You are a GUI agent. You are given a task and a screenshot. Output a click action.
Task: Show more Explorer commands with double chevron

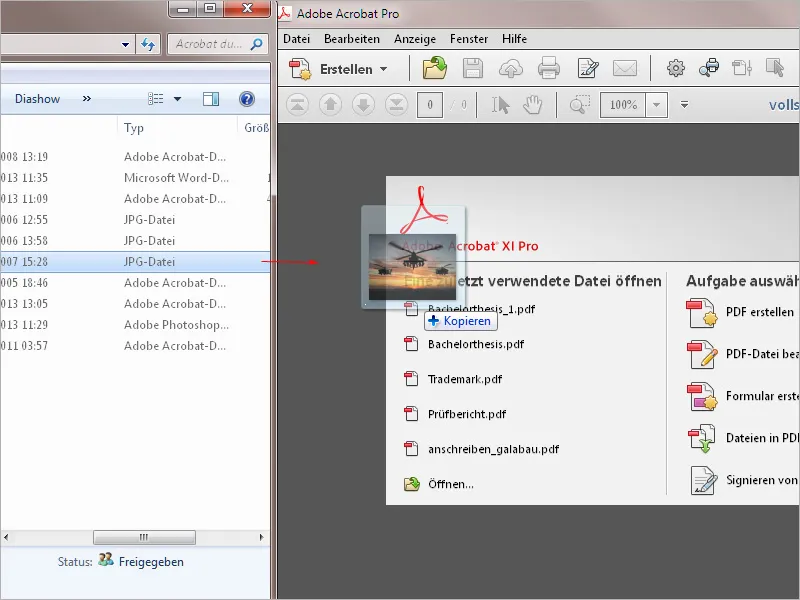tap(87, 98)
